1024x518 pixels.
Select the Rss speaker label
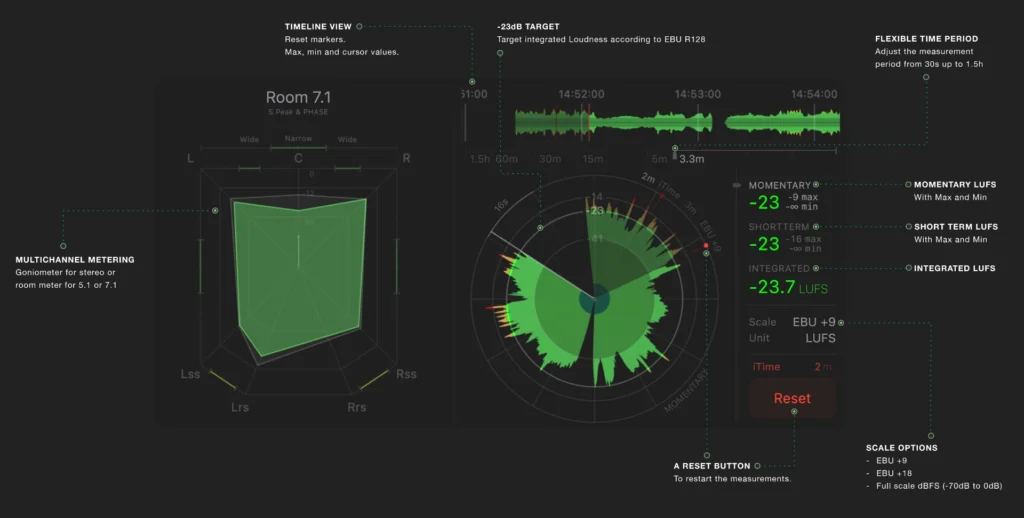pyautogui.click(x=406, y=374)
